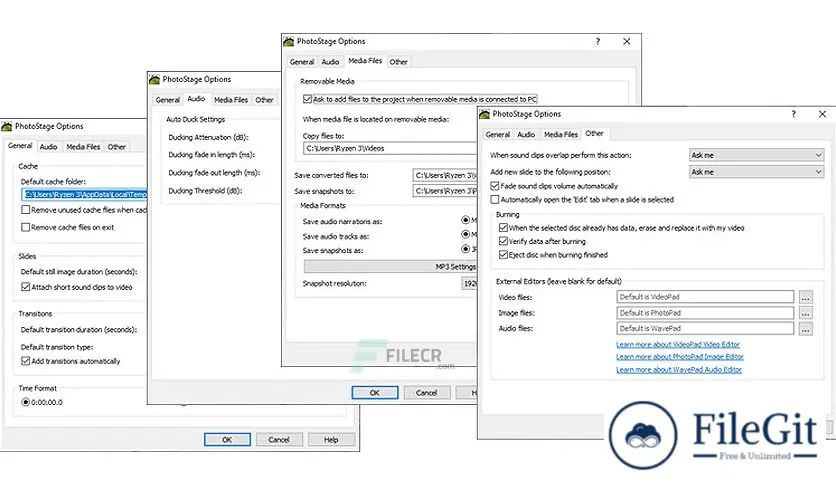This screenshot has height=484, width=836.
Task: Toggle Fade sound clips volume automatically
Action: point(495,186)
